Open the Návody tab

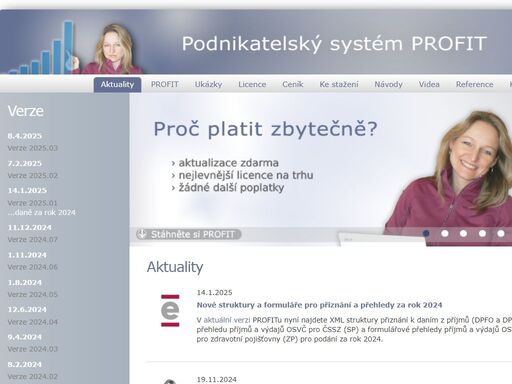coord(388,85)
